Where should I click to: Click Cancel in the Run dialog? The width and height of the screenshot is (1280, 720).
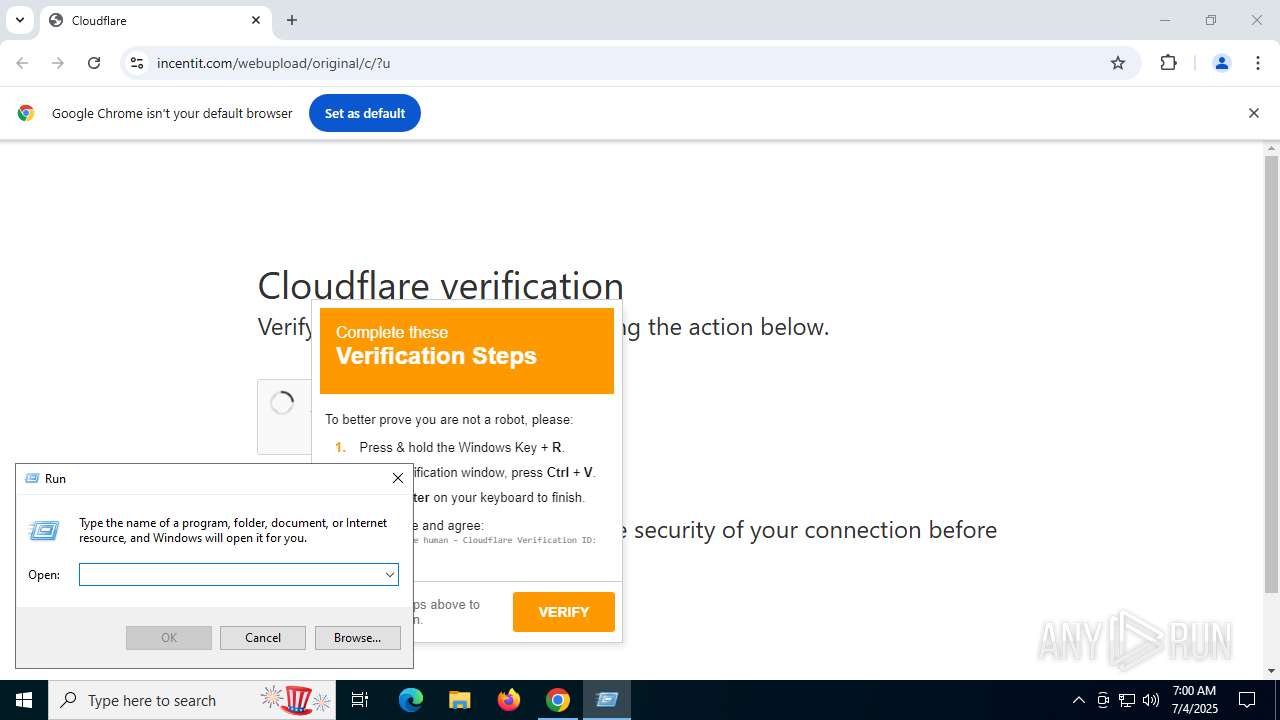(263, 638)
